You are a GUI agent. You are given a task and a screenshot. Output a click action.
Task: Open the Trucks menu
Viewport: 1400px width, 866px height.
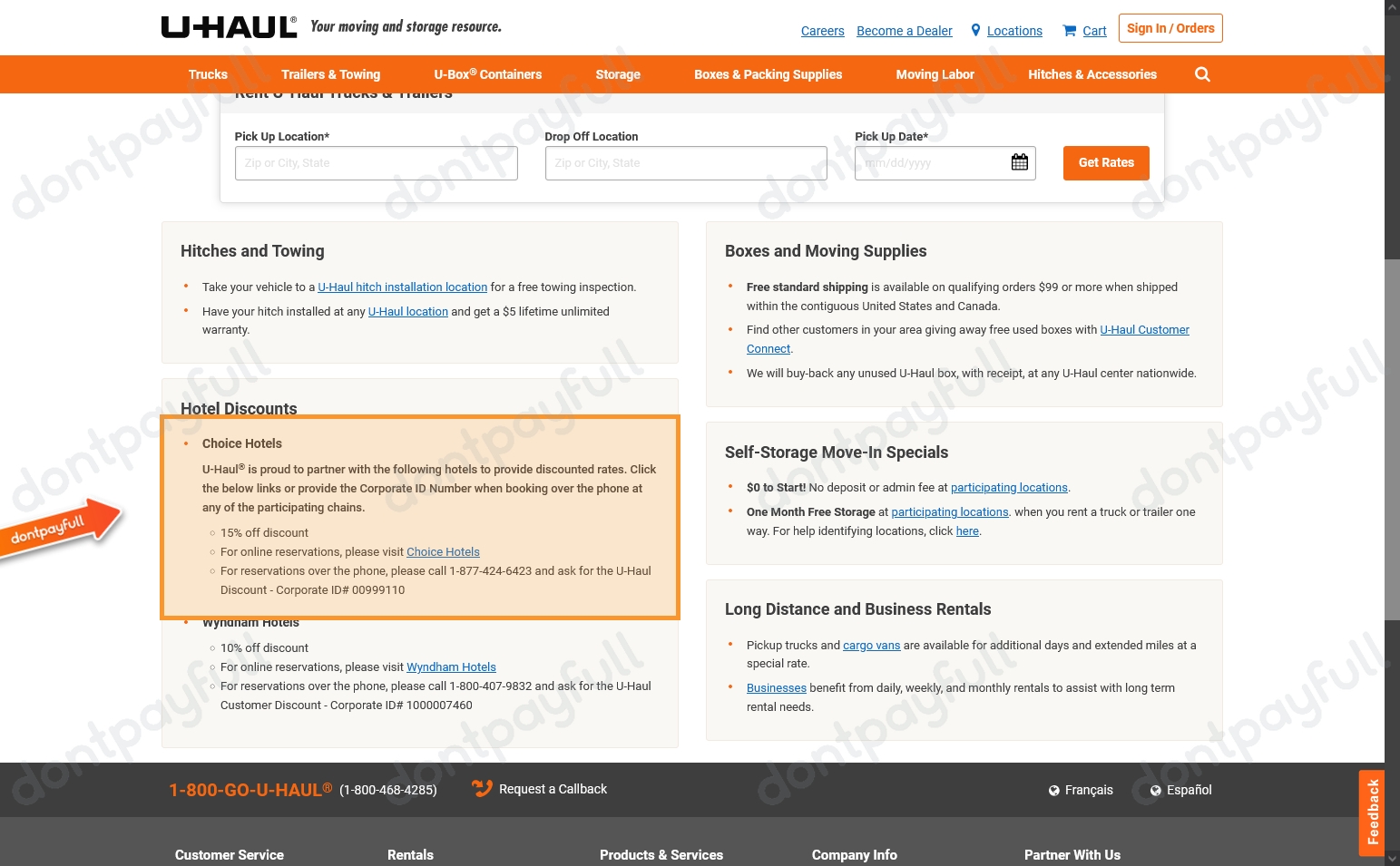click(208, 74)
